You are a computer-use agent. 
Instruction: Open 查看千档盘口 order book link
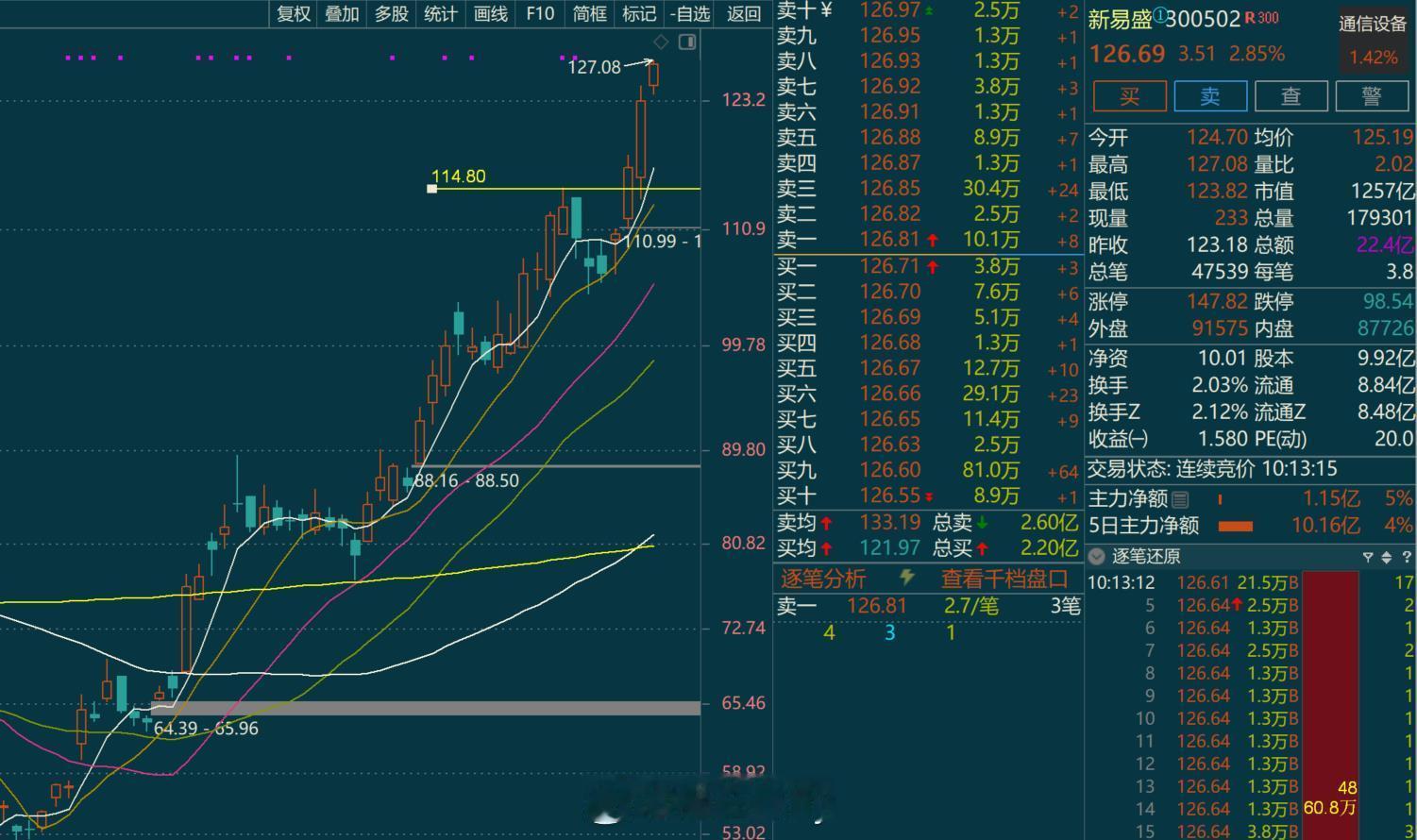pyautogui.click(x=1004, y=579)
